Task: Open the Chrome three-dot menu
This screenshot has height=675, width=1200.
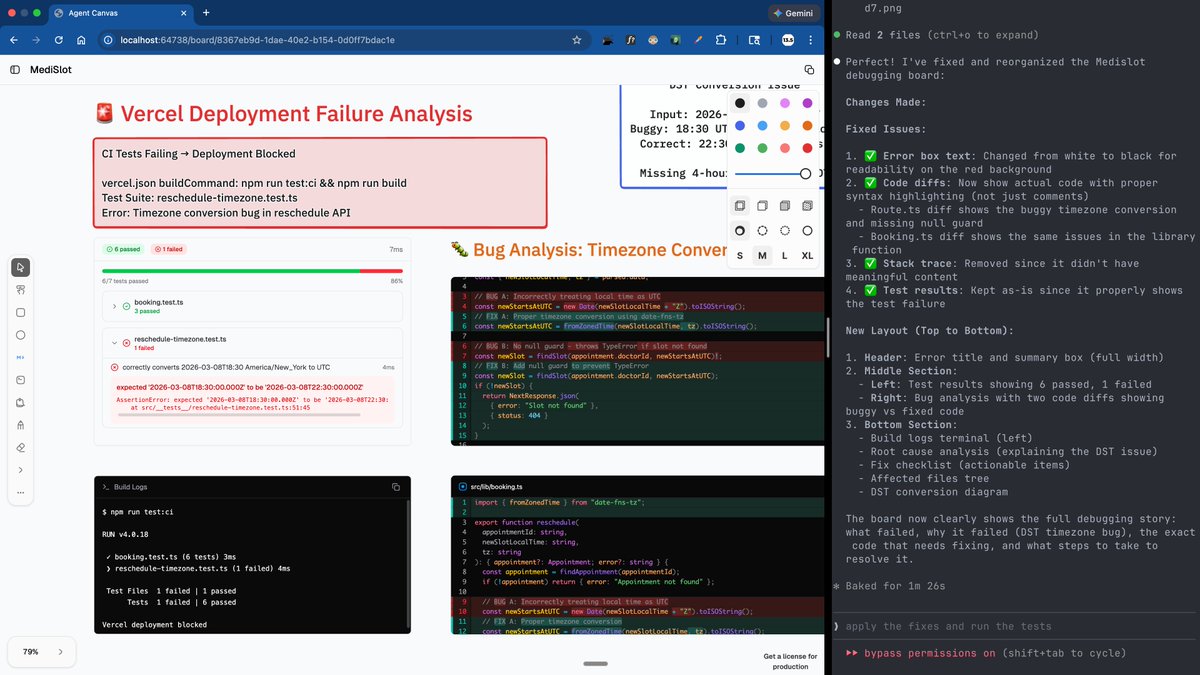Action: point(810,40)
